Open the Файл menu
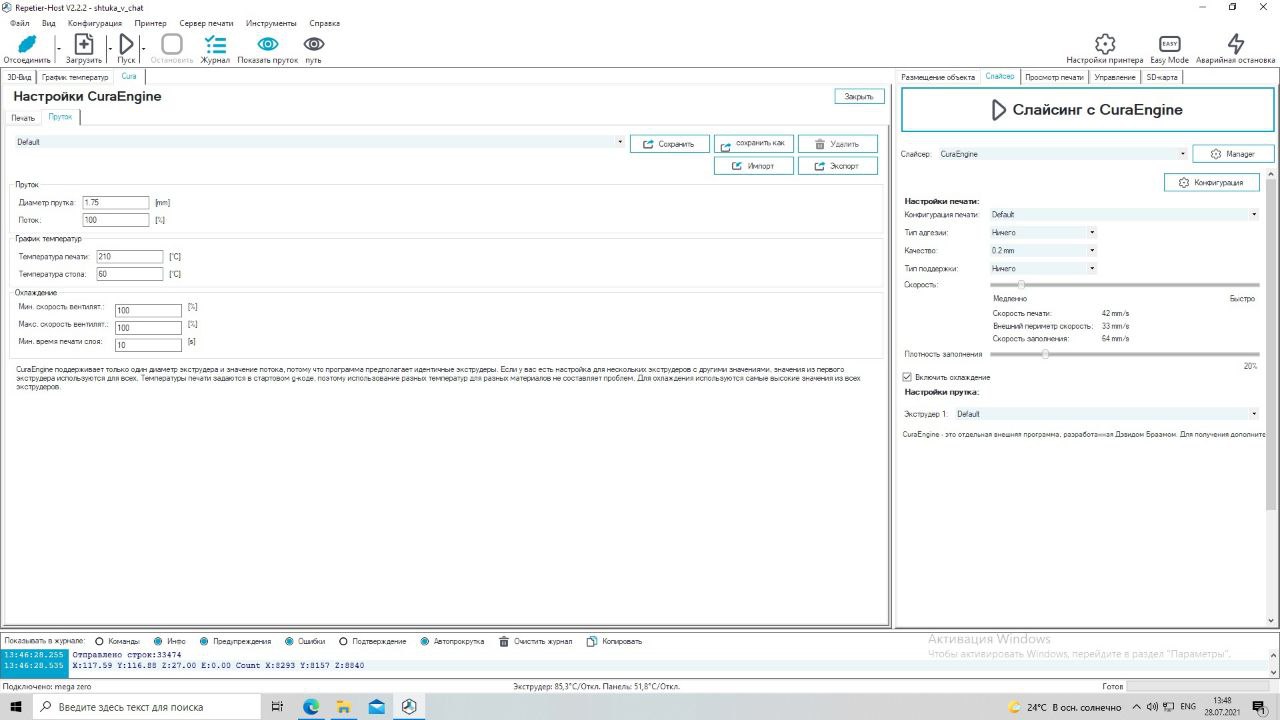The height and width of the screenshot is (720, 1280). pyautogui.click(x=19, y=23)
